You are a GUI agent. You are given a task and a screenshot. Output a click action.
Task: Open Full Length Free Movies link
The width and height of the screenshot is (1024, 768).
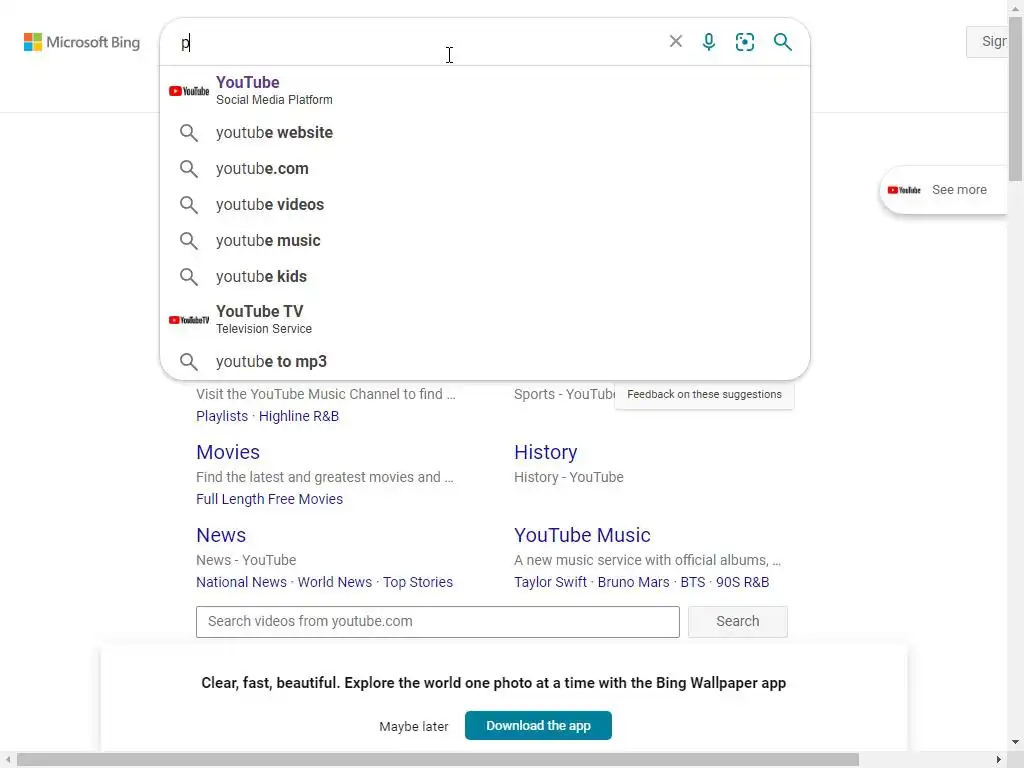269,499
